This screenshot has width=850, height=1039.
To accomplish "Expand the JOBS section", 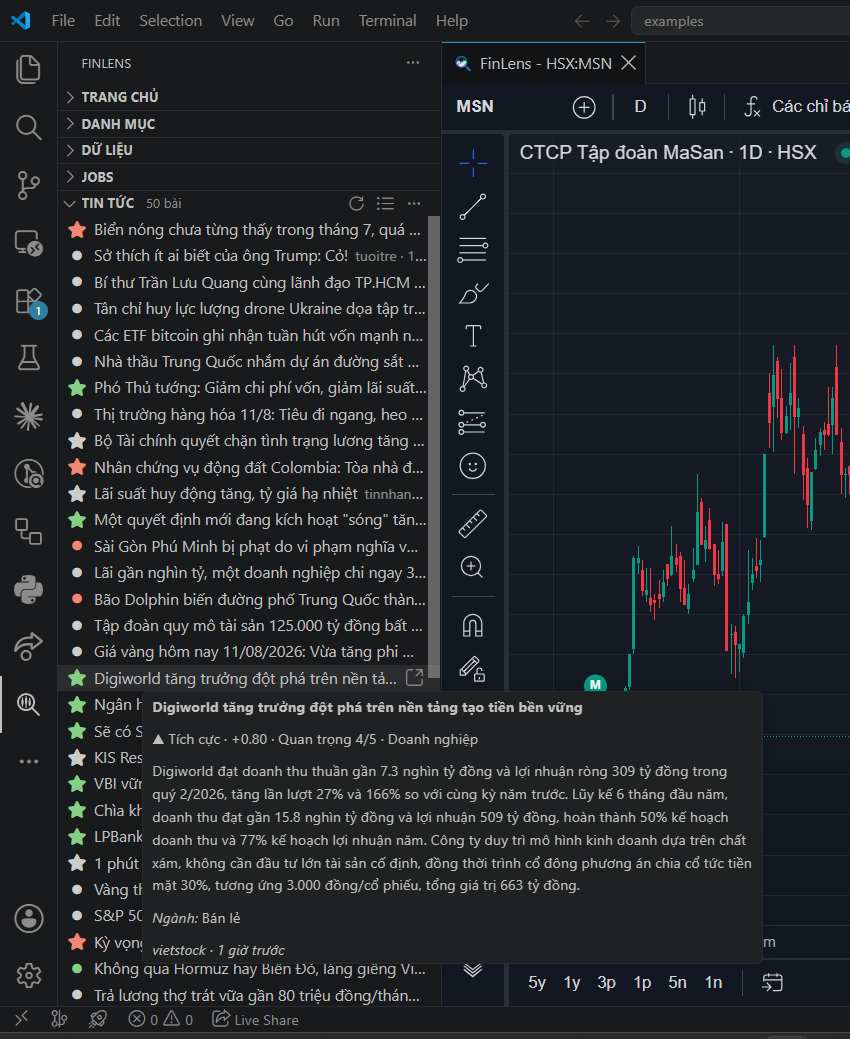I will click(249, 177).
